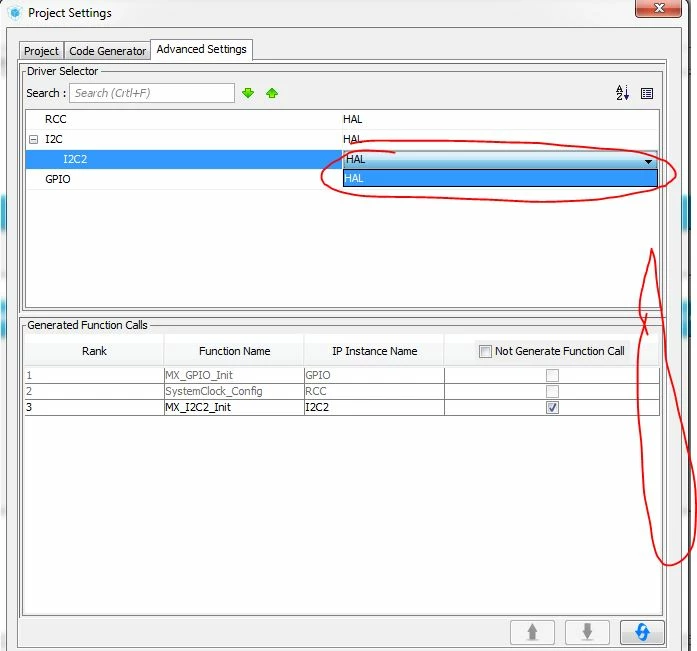The width and height of the screenshot is (697, 651).
Task: Click the I2C2 IP instance cell
Action: click(374, 407)
